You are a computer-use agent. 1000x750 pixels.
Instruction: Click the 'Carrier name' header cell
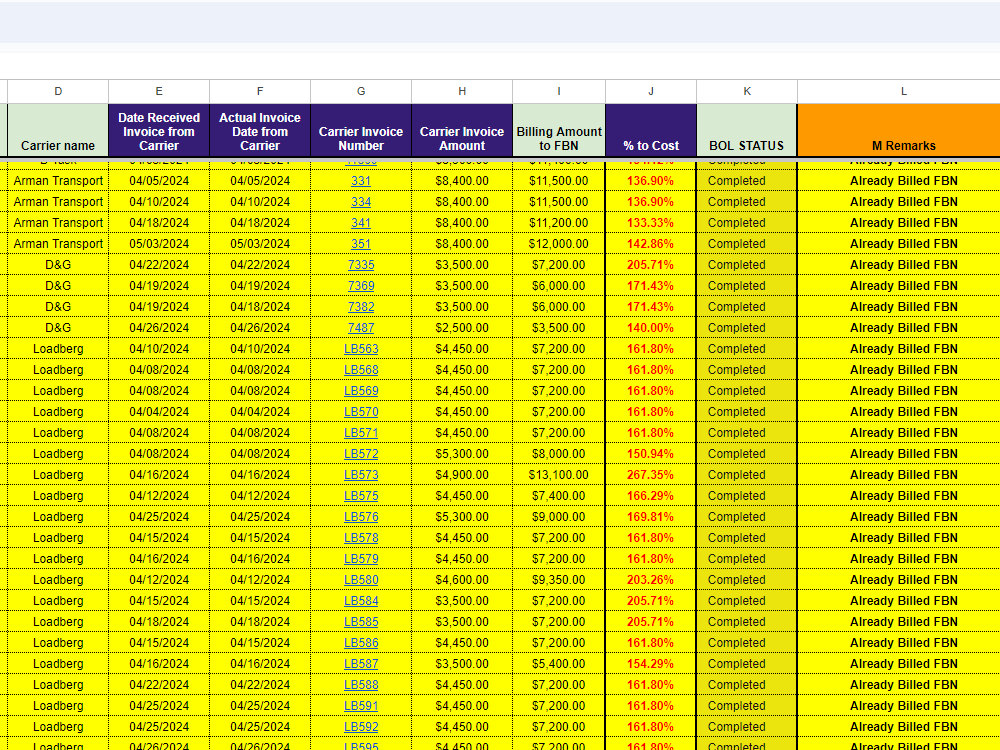pyautogui.click(x=58, y=130)
